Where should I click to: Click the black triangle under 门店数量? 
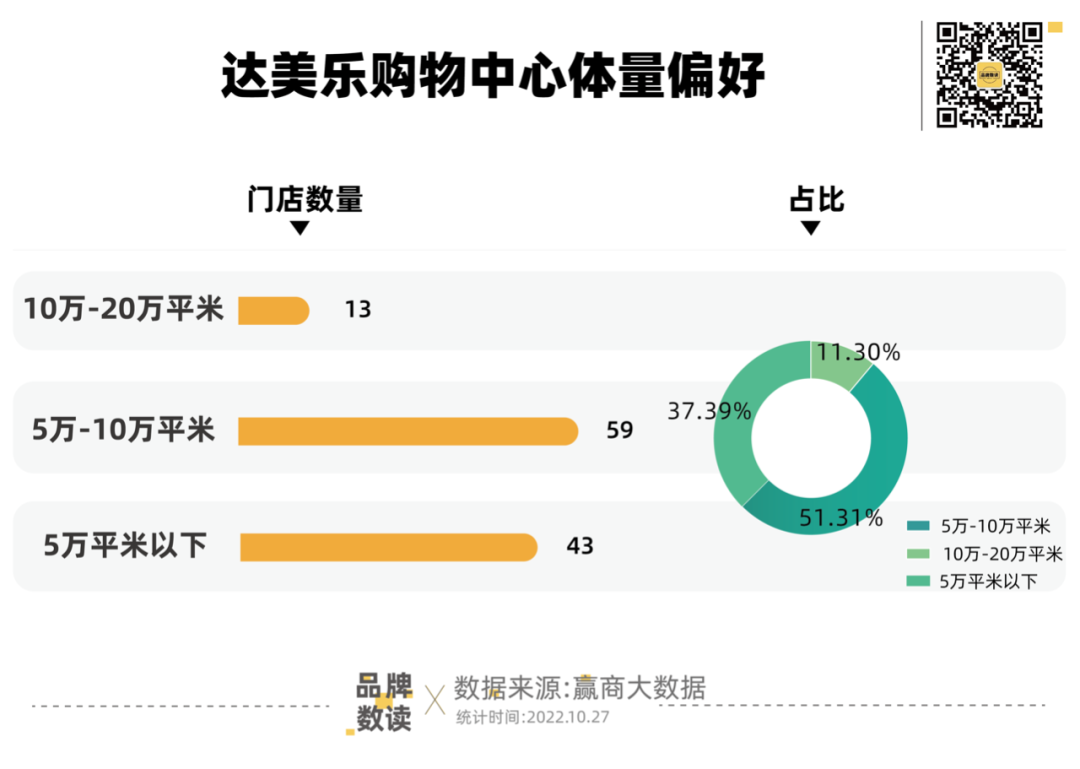299,228
